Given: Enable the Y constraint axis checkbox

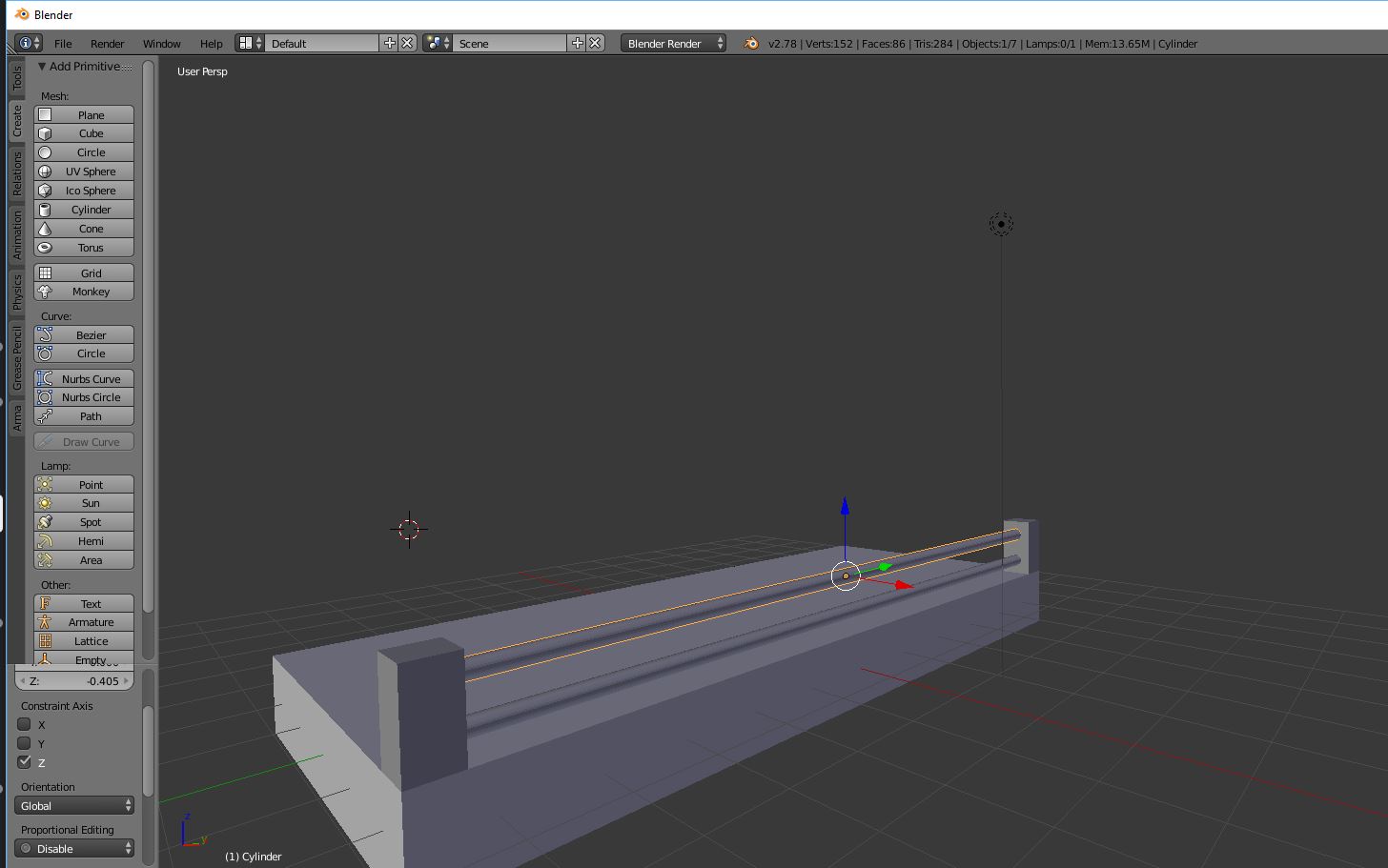Looking at the screenshot, I should pos(25,743).
